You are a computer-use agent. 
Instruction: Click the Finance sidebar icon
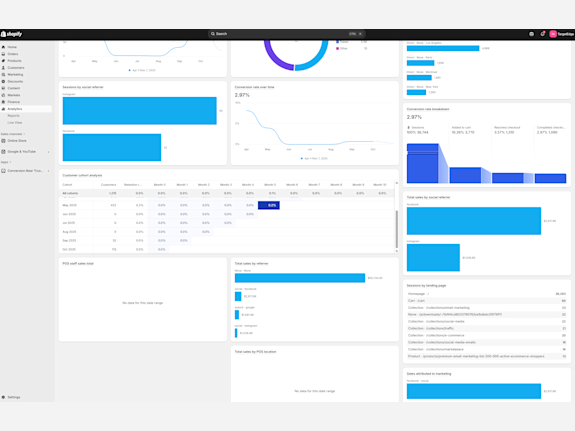pos(3,102)
